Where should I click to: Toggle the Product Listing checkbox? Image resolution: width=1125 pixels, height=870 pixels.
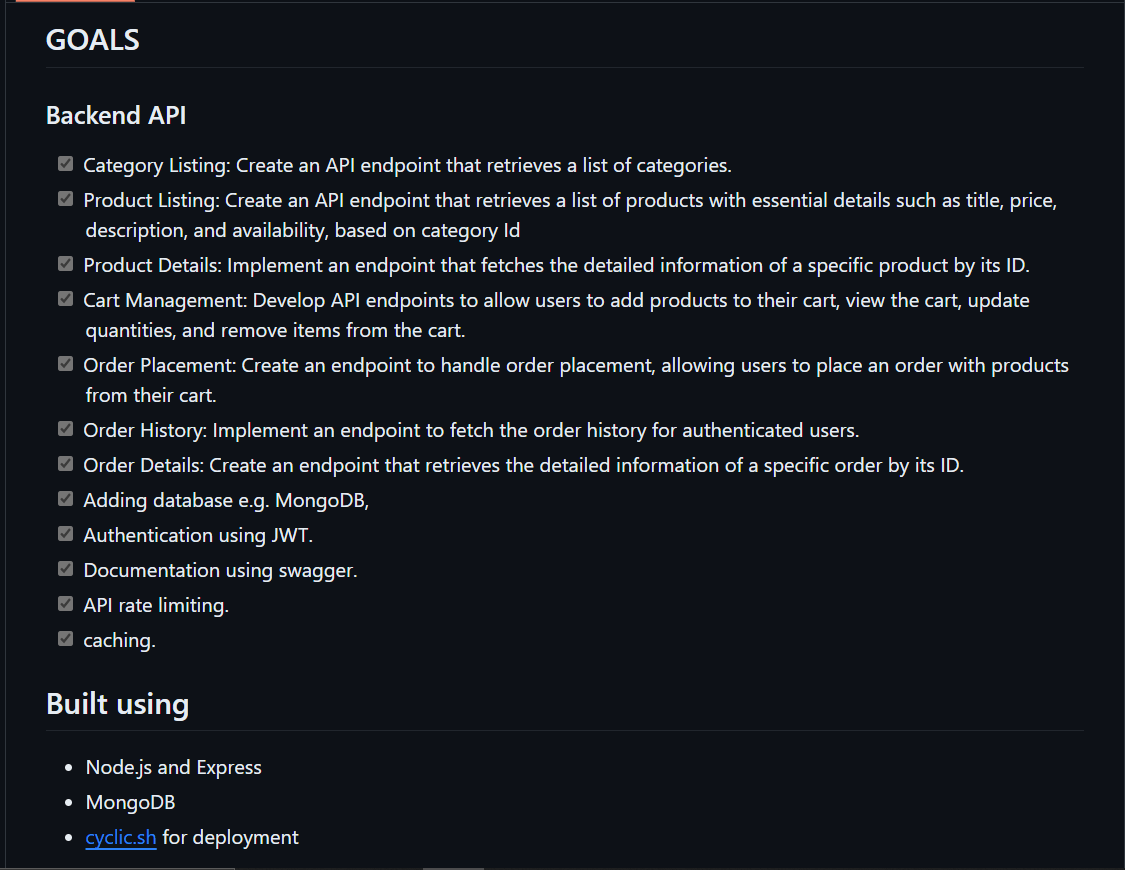tap(65, 199)
